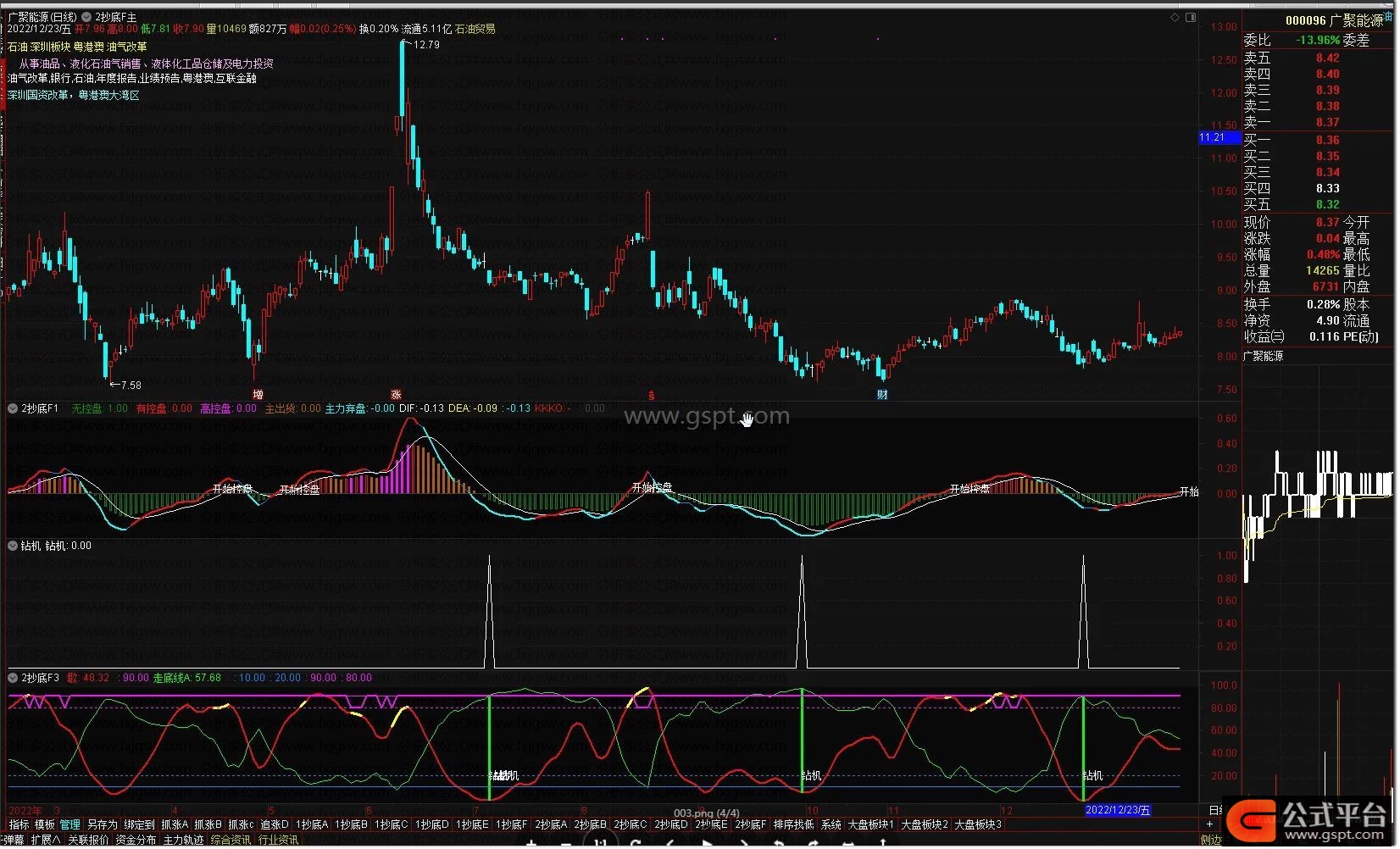Expand the 扩展 panel toggle
The image size is (1400, 849).
(46, 841)
